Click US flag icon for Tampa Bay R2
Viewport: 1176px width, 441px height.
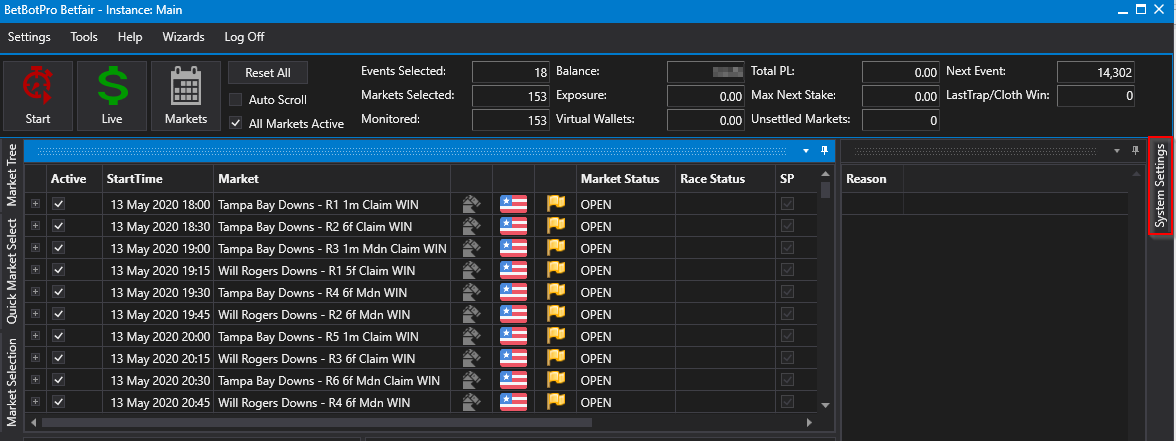click(x=514, y=226)
